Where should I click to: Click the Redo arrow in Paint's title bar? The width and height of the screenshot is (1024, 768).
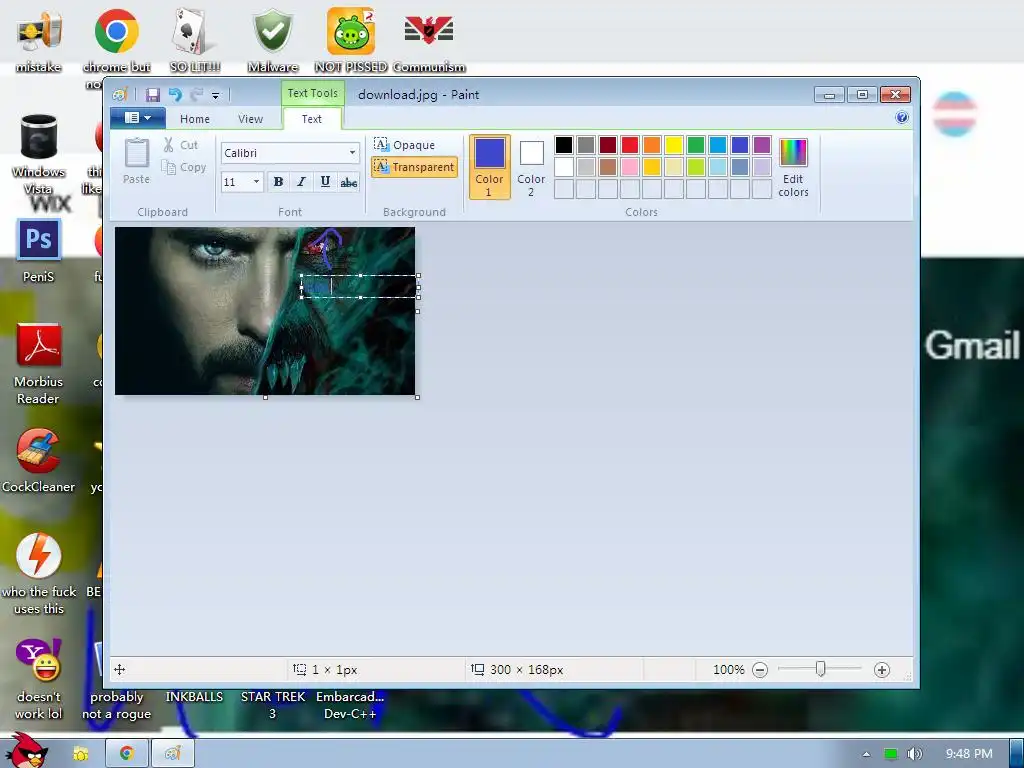tap(197, 95)
